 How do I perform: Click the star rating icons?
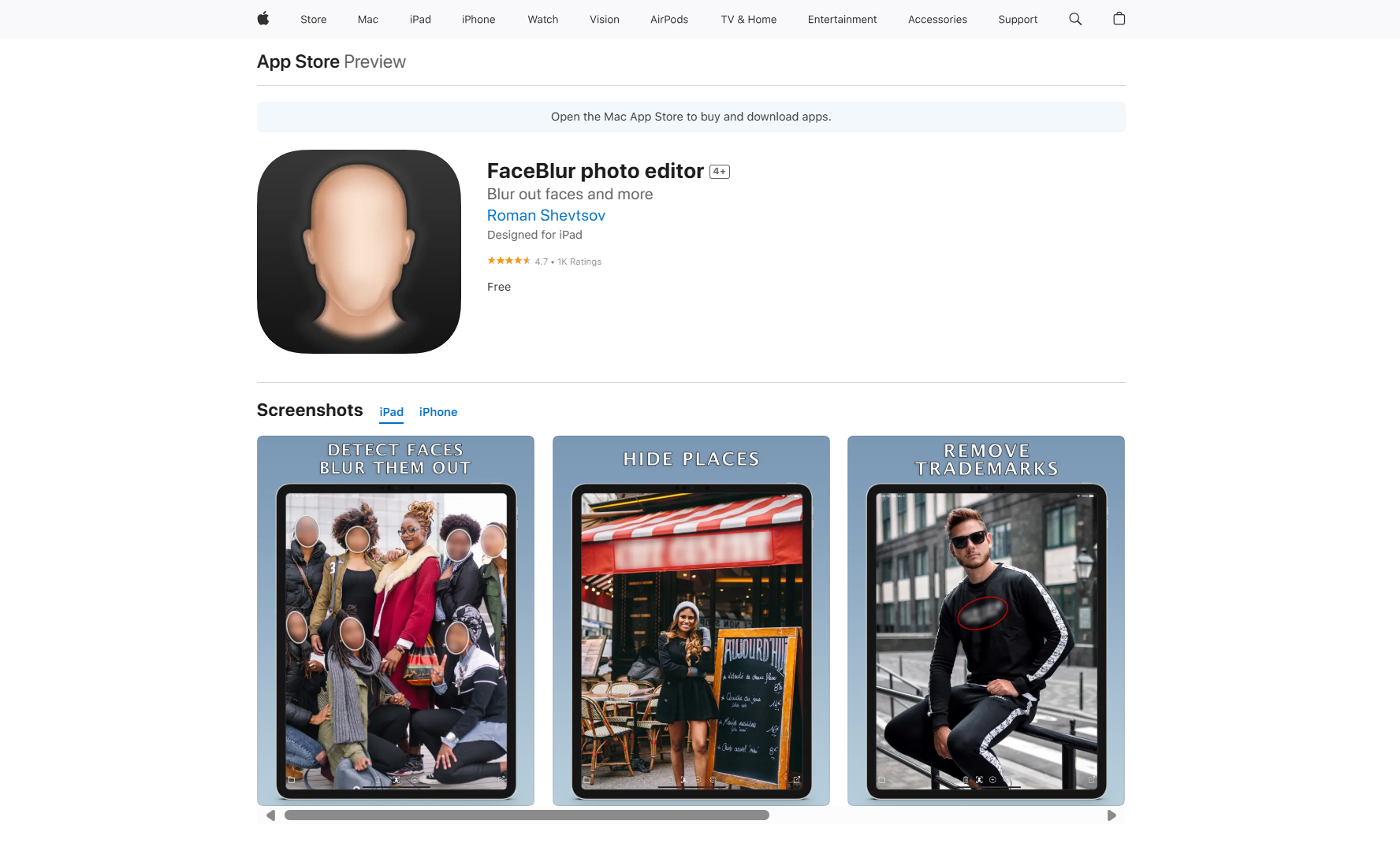[x=508, y=261]
